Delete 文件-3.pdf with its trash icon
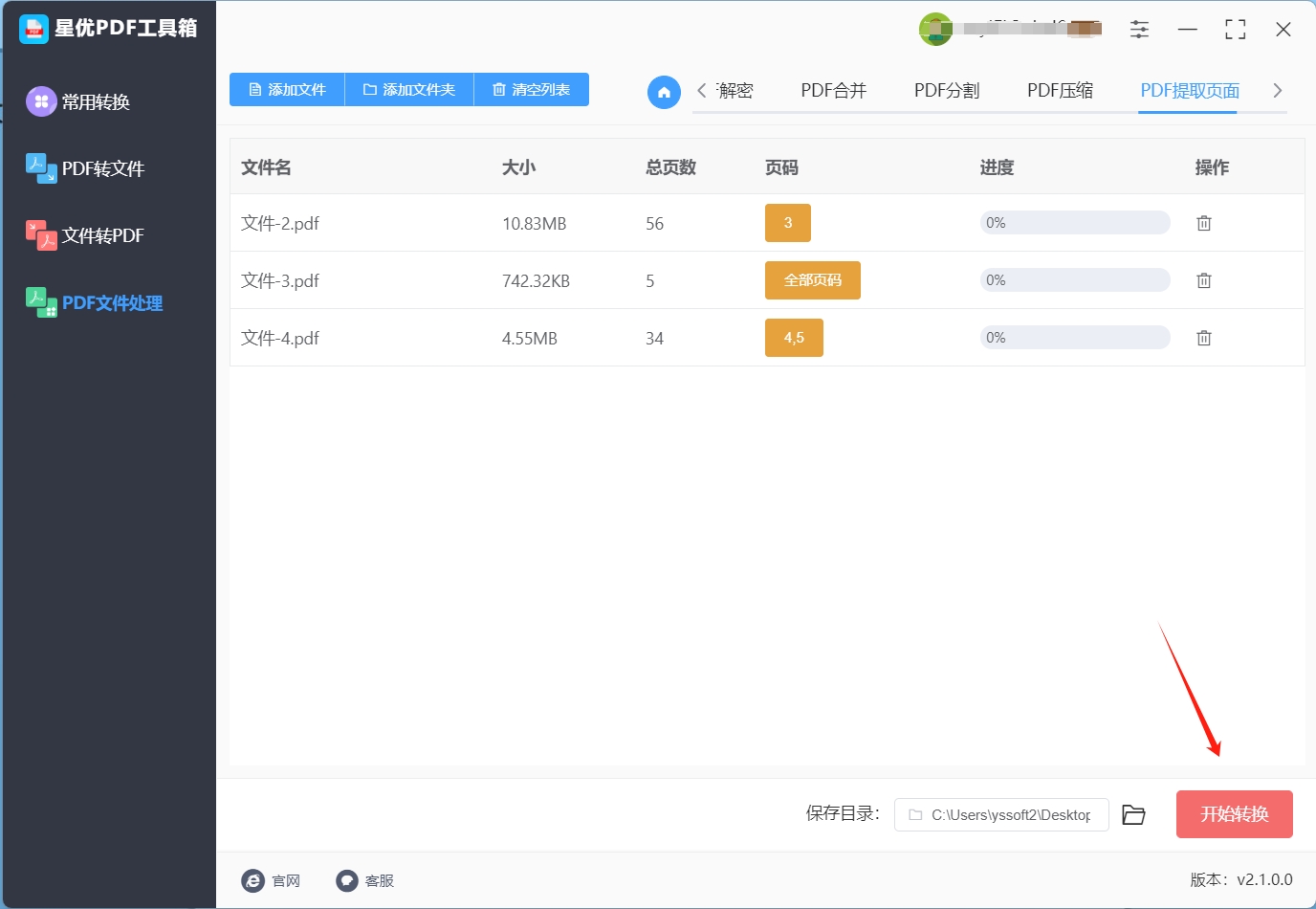 1204,280
